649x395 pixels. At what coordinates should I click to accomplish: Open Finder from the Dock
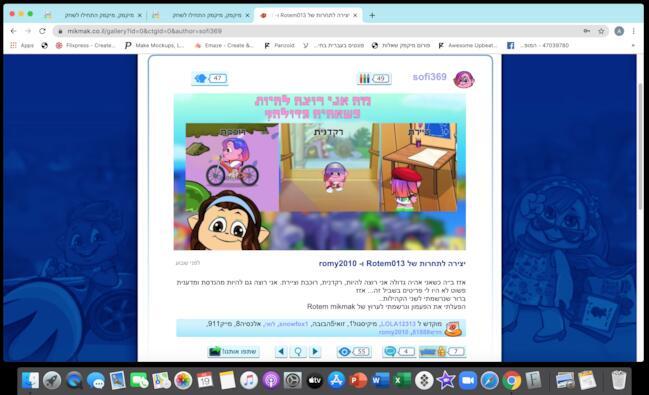30,380
